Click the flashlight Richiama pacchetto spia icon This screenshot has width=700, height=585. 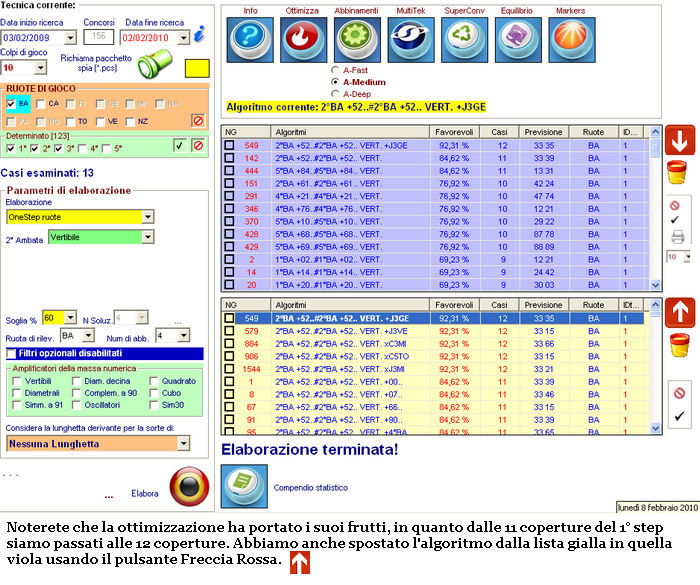pyautogui.click(x=155, y=64)
